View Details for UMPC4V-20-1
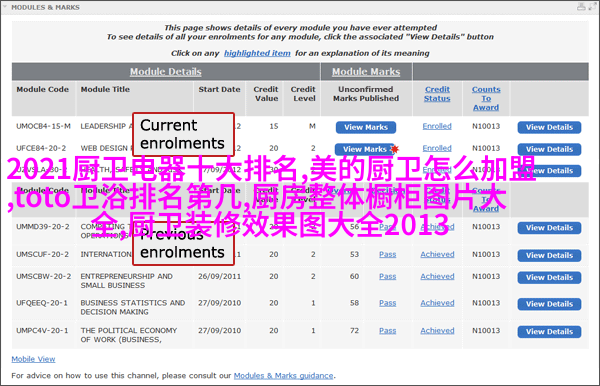Viewport: 600px width, 386px height. [x=549, y=332]
